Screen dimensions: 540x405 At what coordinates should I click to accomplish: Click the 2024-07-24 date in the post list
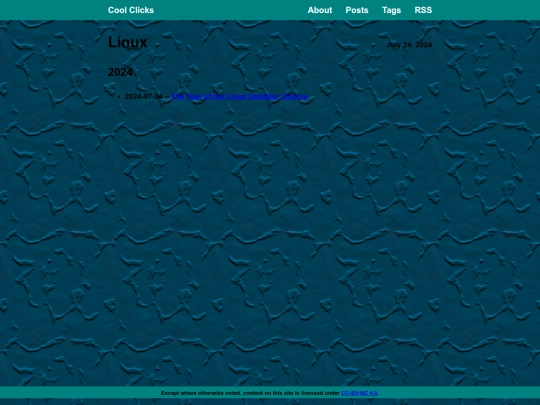coord(144,96)
